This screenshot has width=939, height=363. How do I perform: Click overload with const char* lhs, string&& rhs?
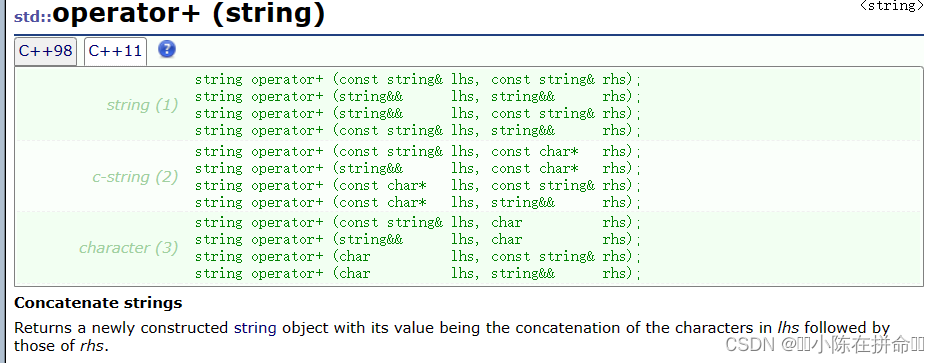pos(418,202)
